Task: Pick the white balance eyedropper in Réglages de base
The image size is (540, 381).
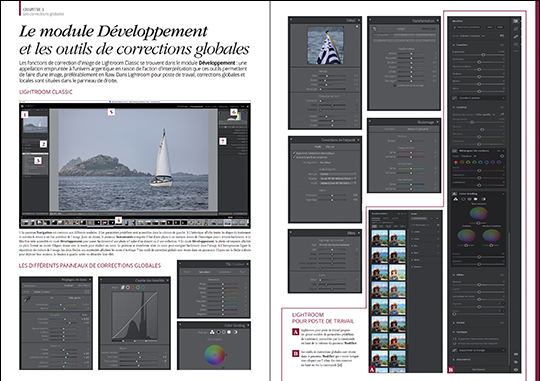Action: click(28, 299)
